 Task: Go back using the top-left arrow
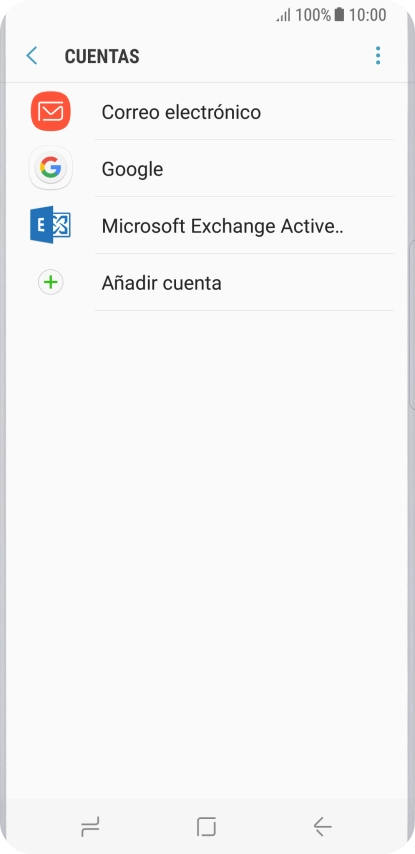point(32,56)
